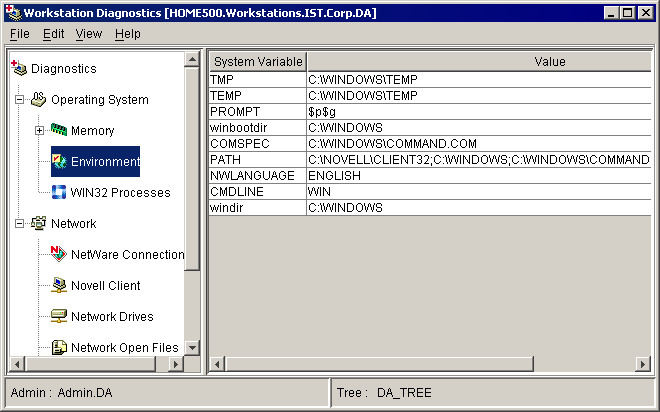This screenshot has width=660, height=412.
Task: Select Novell Client label in tree
Action: pyautogui.click(x=106, y=286)
